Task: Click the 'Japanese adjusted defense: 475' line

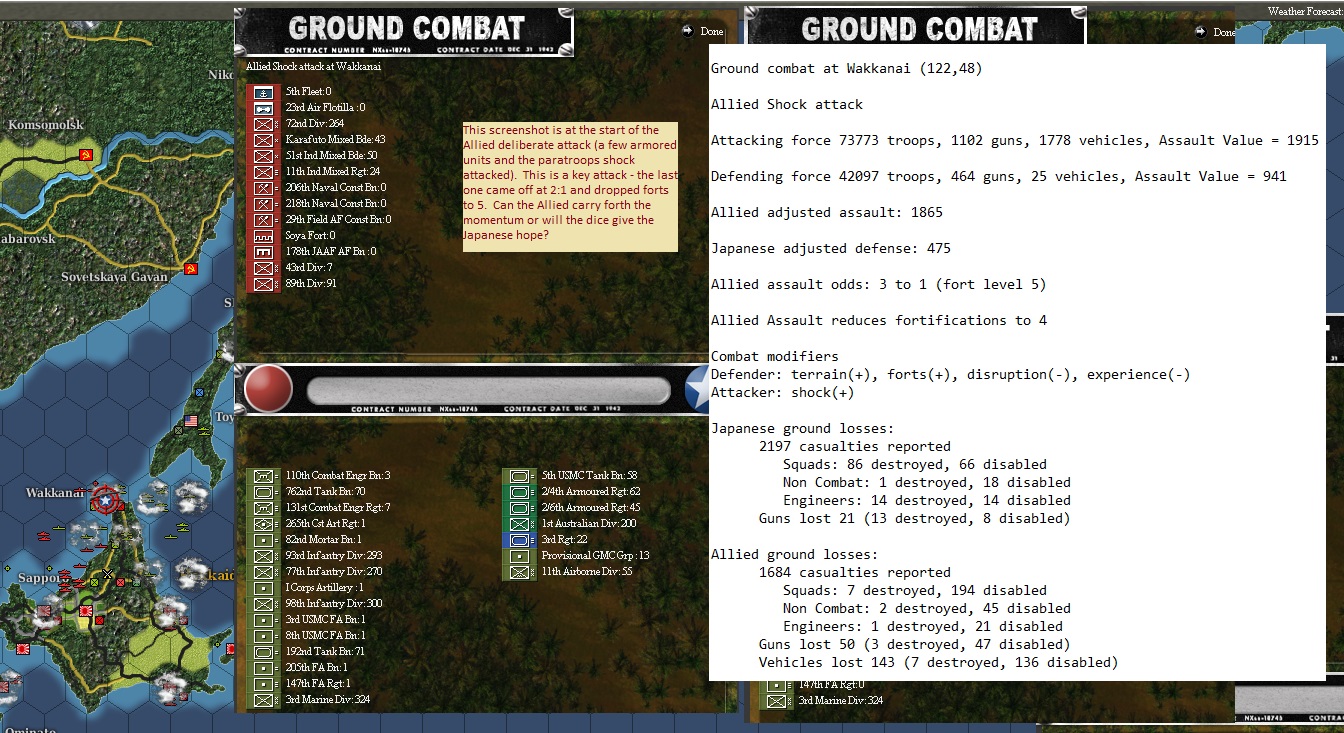Action: coord(831,249)
